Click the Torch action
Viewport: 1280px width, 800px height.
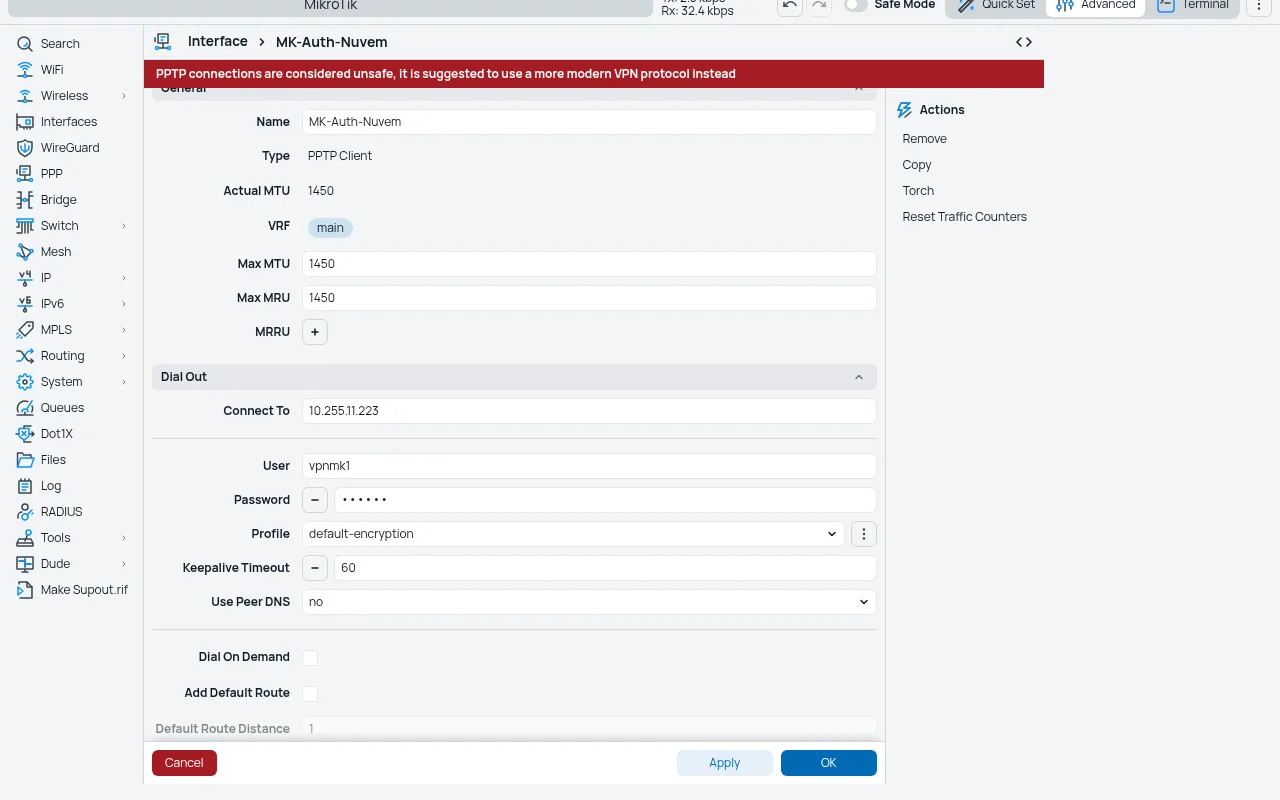918,191
